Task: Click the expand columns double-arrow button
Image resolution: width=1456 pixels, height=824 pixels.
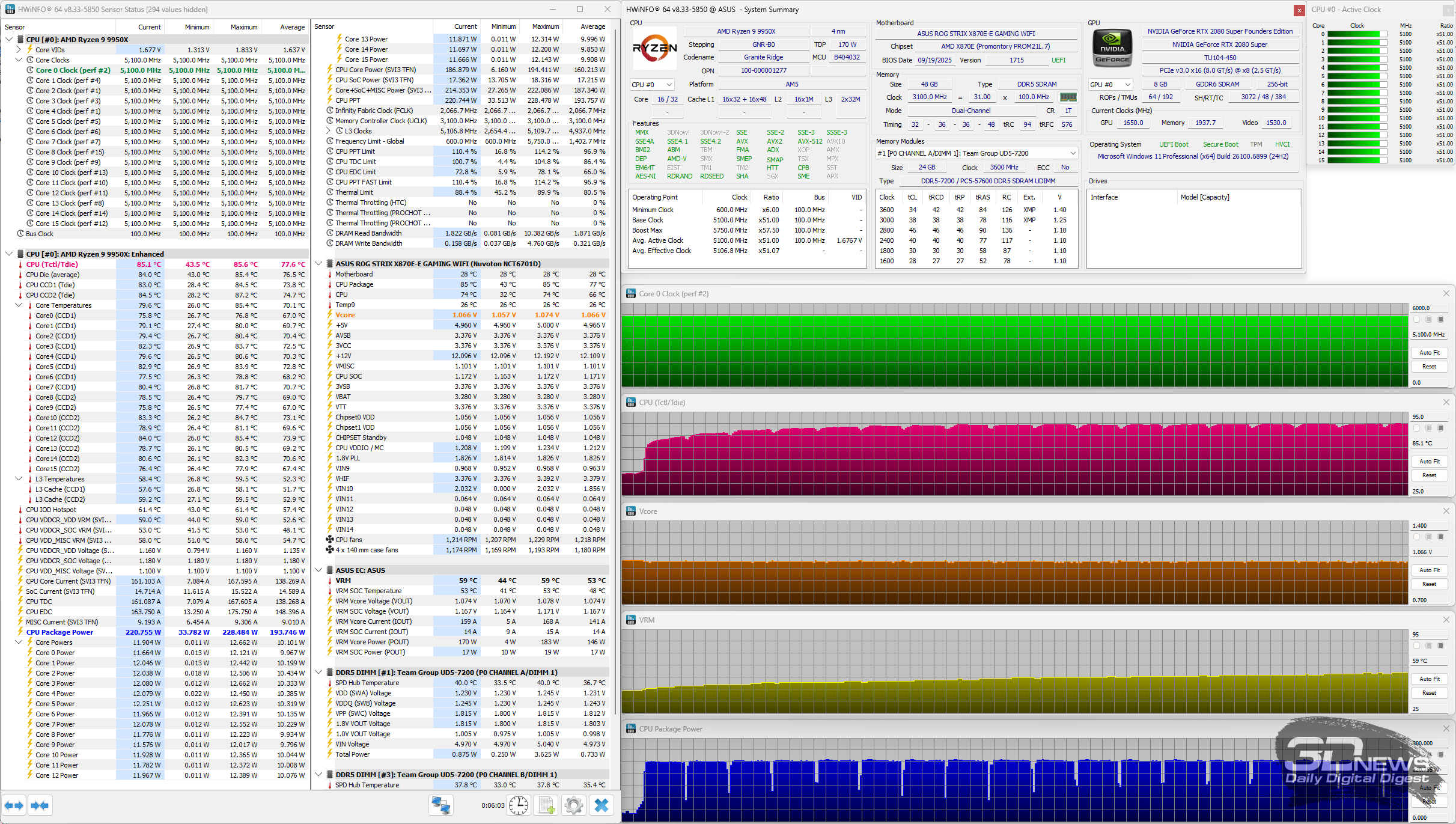Action: [14, 805]
